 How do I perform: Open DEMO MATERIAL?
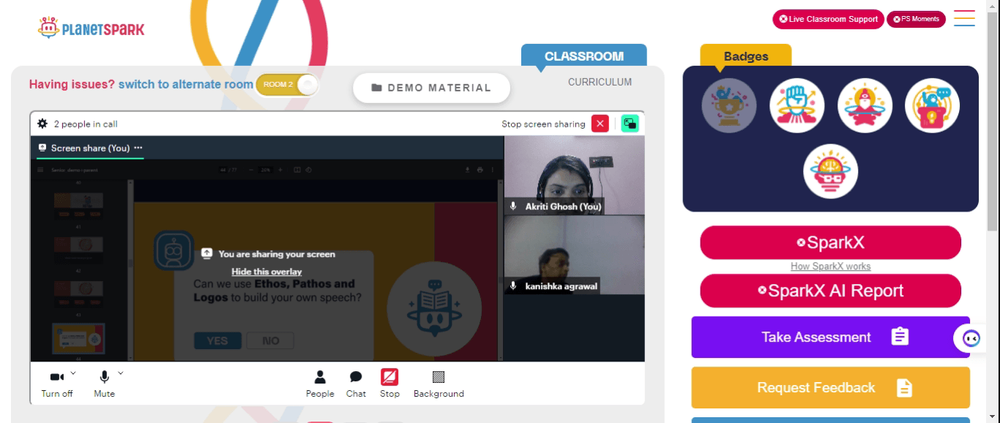432,88
